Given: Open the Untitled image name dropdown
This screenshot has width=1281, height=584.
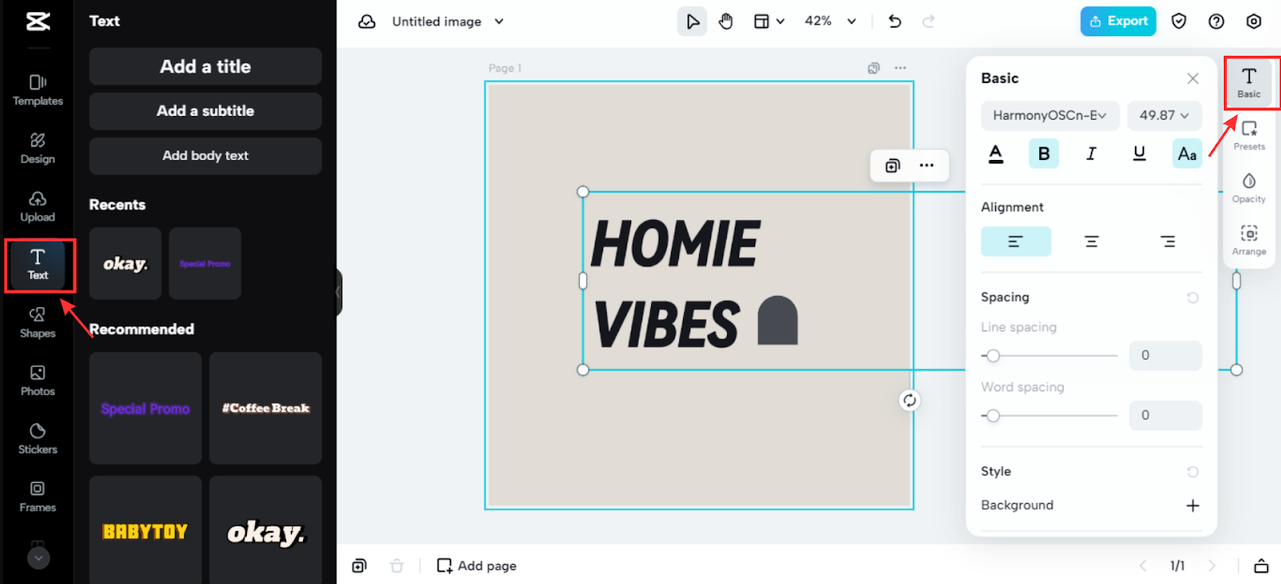Looking at the screenshot, I should pyautogui.click(x=448, y=21).
